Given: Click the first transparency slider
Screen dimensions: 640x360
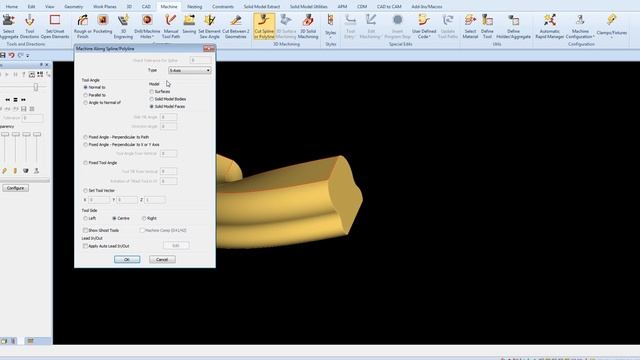Looking at the screenshot, I should tap(5, 134).
